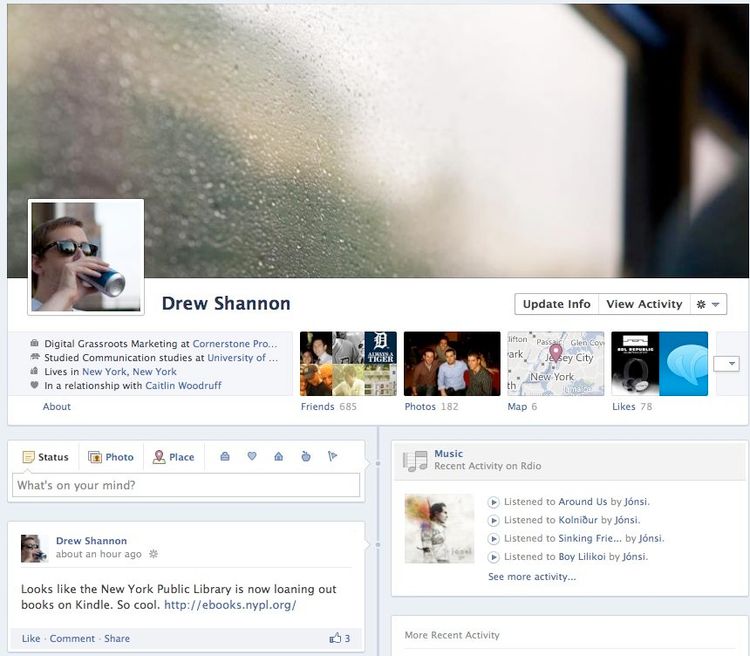Screen dimensions: 750x656
Task: Click the What's on your mind field
Action: point(186,485)
